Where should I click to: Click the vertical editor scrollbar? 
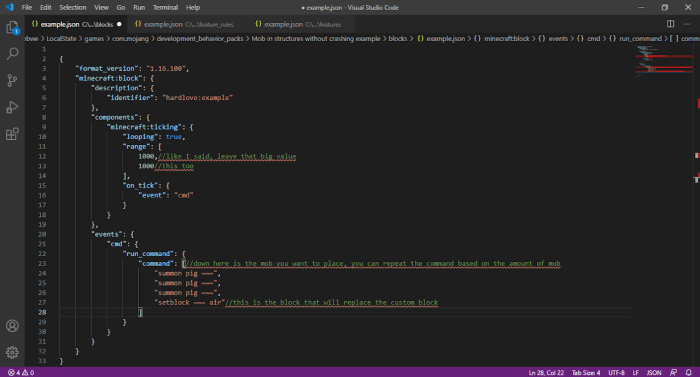[696, 205]
